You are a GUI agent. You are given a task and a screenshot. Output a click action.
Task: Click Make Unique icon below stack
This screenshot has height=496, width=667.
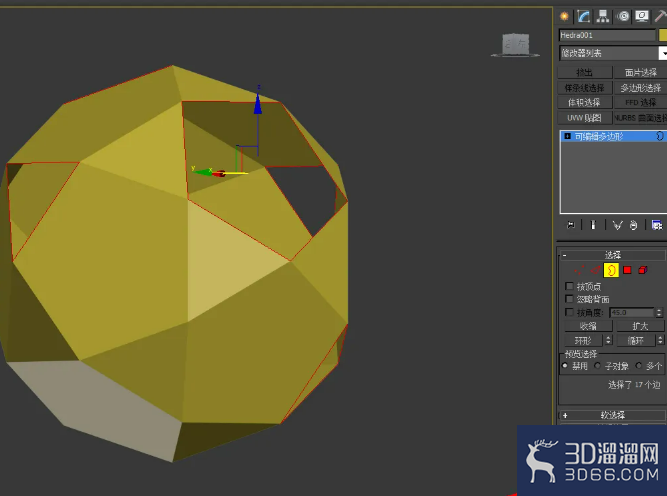click(617, 225)
